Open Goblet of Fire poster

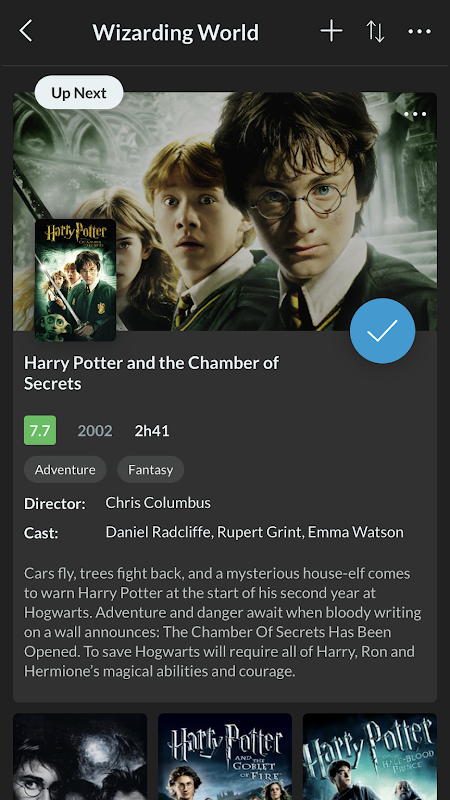pyautogui.click(x=225, y=757)
